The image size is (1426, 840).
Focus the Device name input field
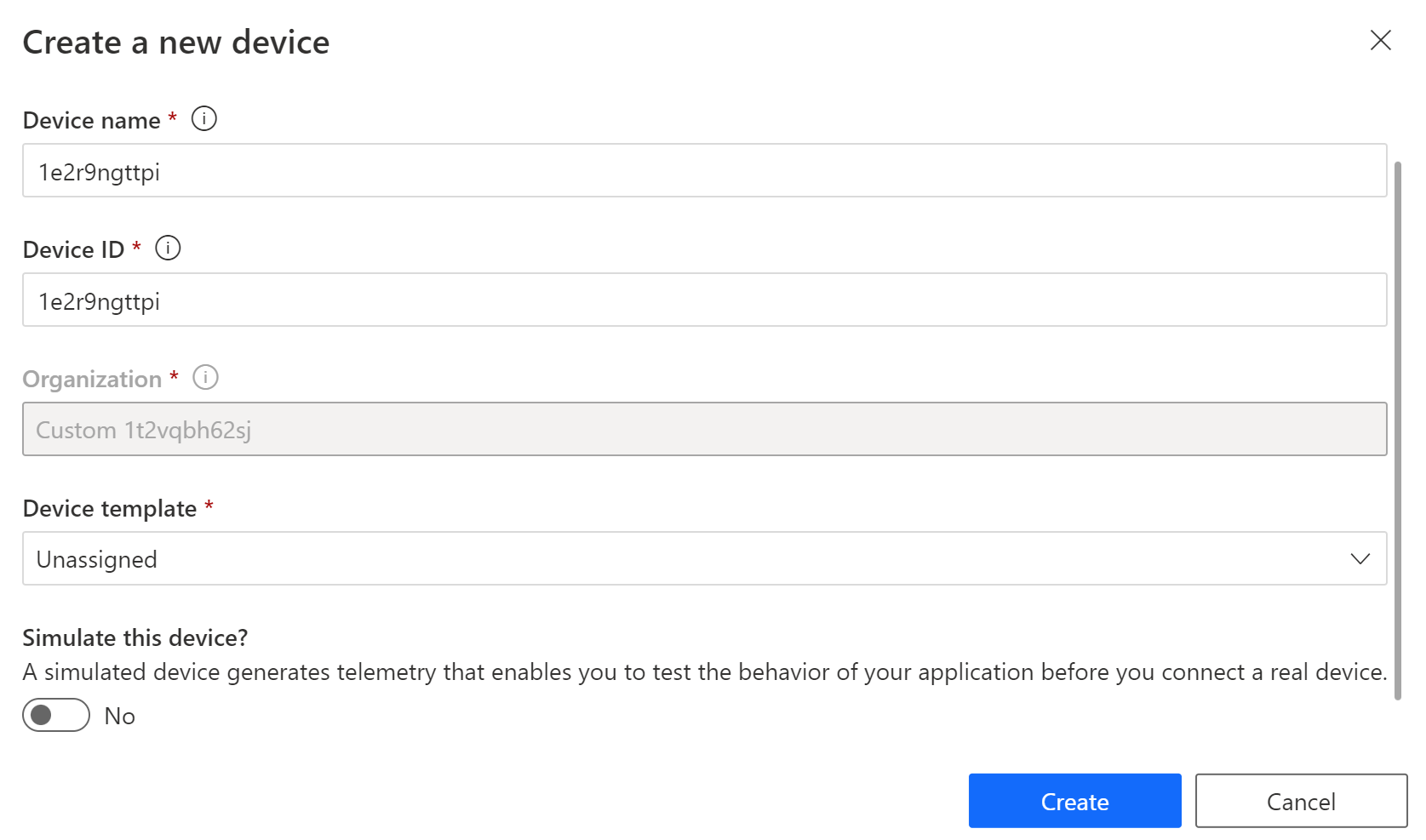click(x=705, y=170)
